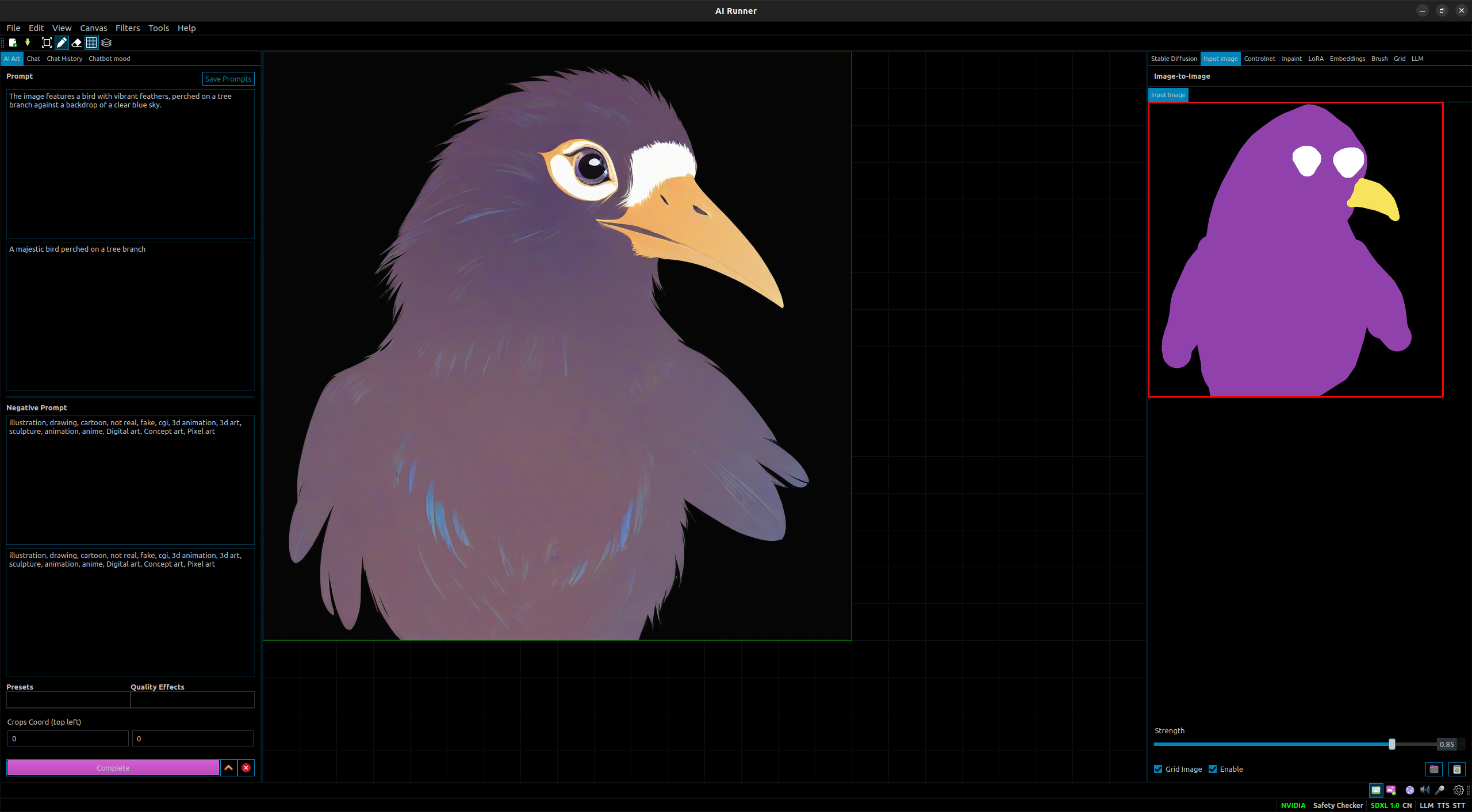This screenshot has height=812, width=1472.
Task: Select the active grid area tool
Action: pyautogui.click(x=47, y=43)
